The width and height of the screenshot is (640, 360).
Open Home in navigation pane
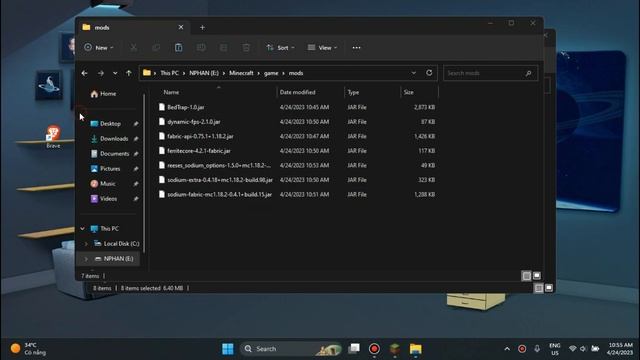click(x=103, y=94)
